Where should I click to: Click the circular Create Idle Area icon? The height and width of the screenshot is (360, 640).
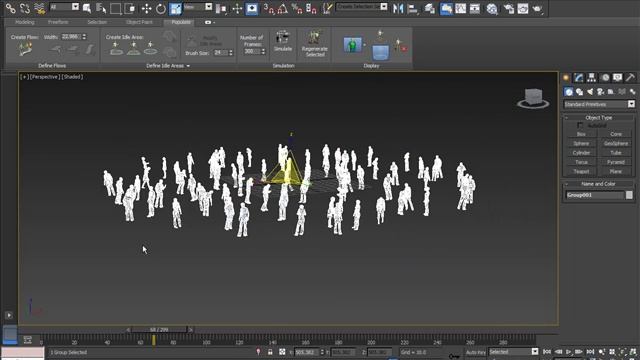point(150,49)
